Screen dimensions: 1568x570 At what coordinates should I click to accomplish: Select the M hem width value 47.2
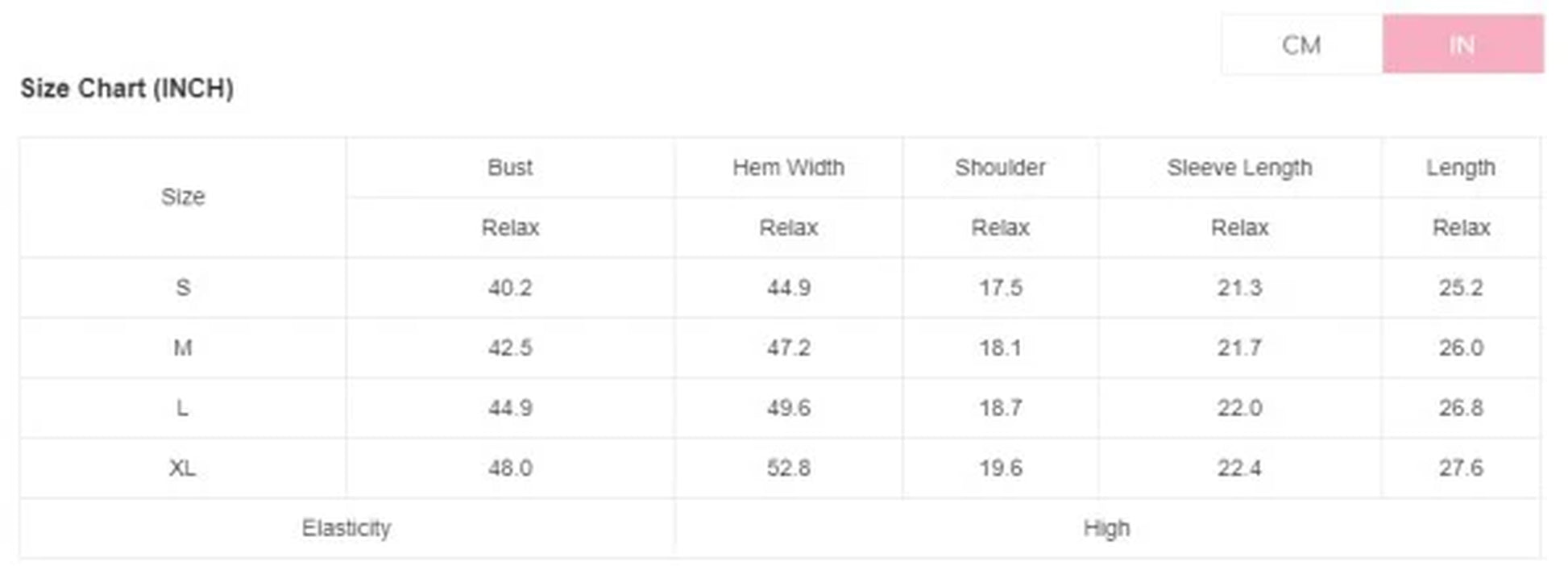788,347
